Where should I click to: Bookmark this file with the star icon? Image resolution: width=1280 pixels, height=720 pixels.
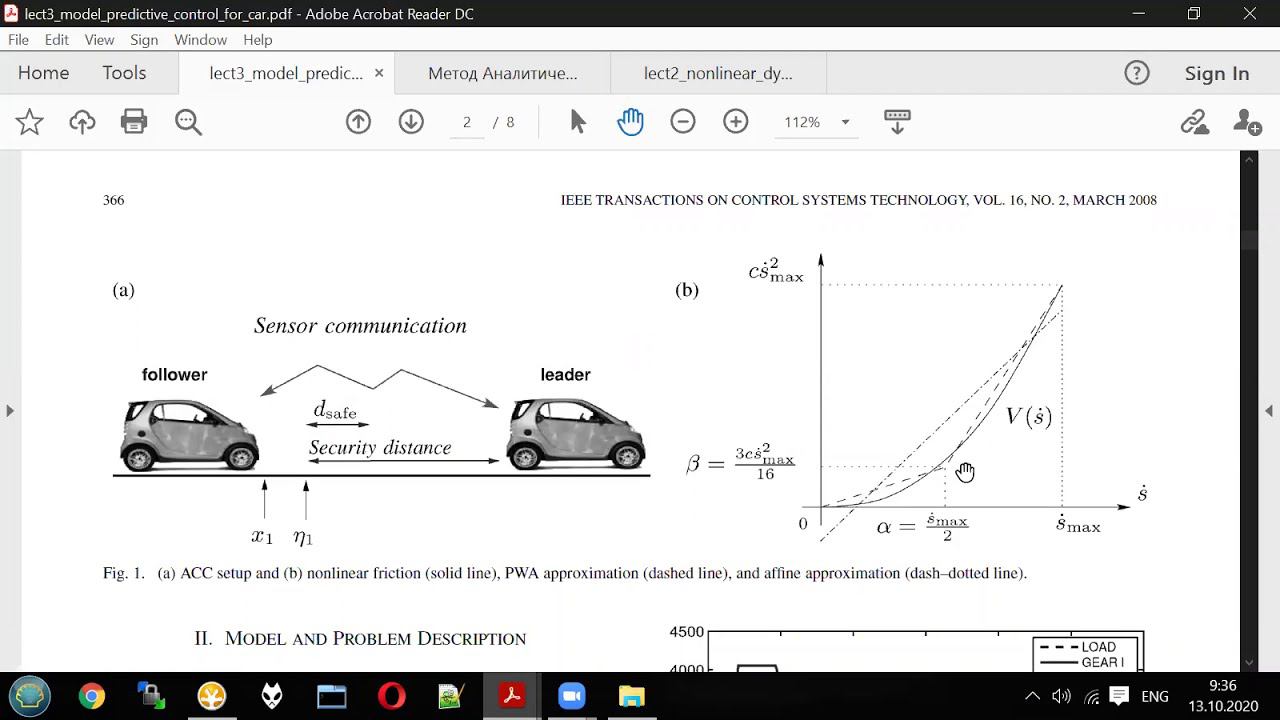click(29, 122)
